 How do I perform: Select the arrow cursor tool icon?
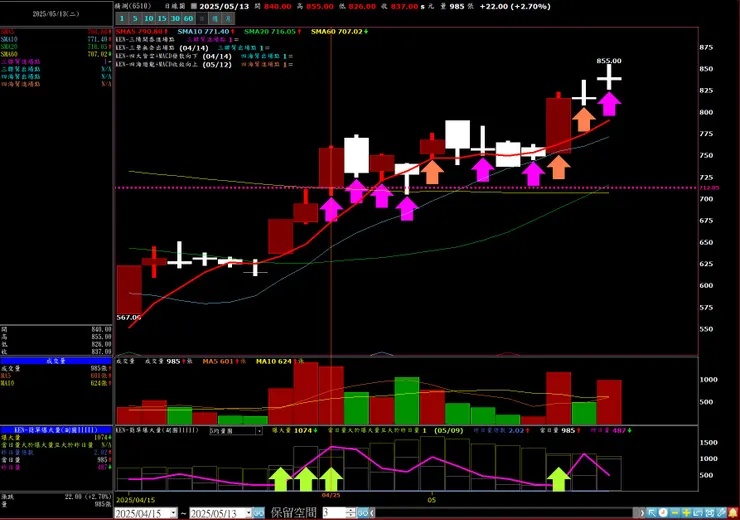[652, 513]
